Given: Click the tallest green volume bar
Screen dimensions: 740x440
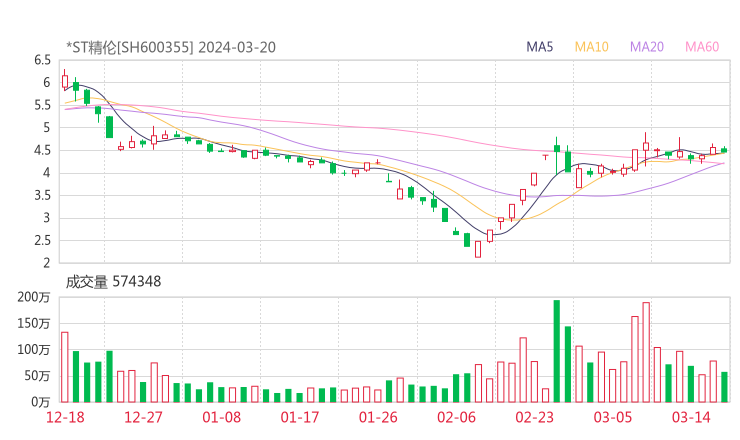Looking at the screenshot, I should 556,350.
